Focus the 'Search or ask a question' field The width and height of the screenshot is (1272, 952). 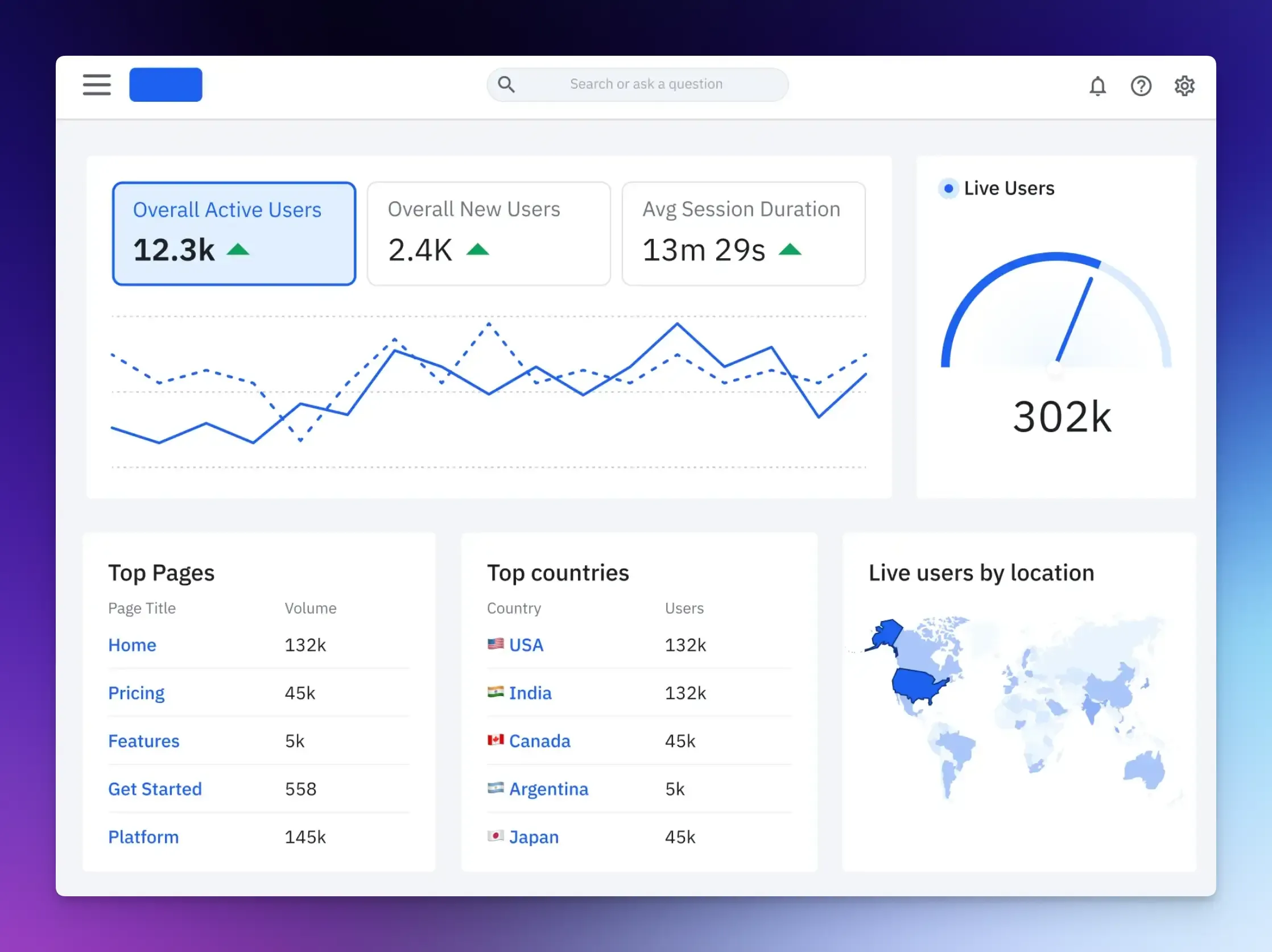(646, 85)
